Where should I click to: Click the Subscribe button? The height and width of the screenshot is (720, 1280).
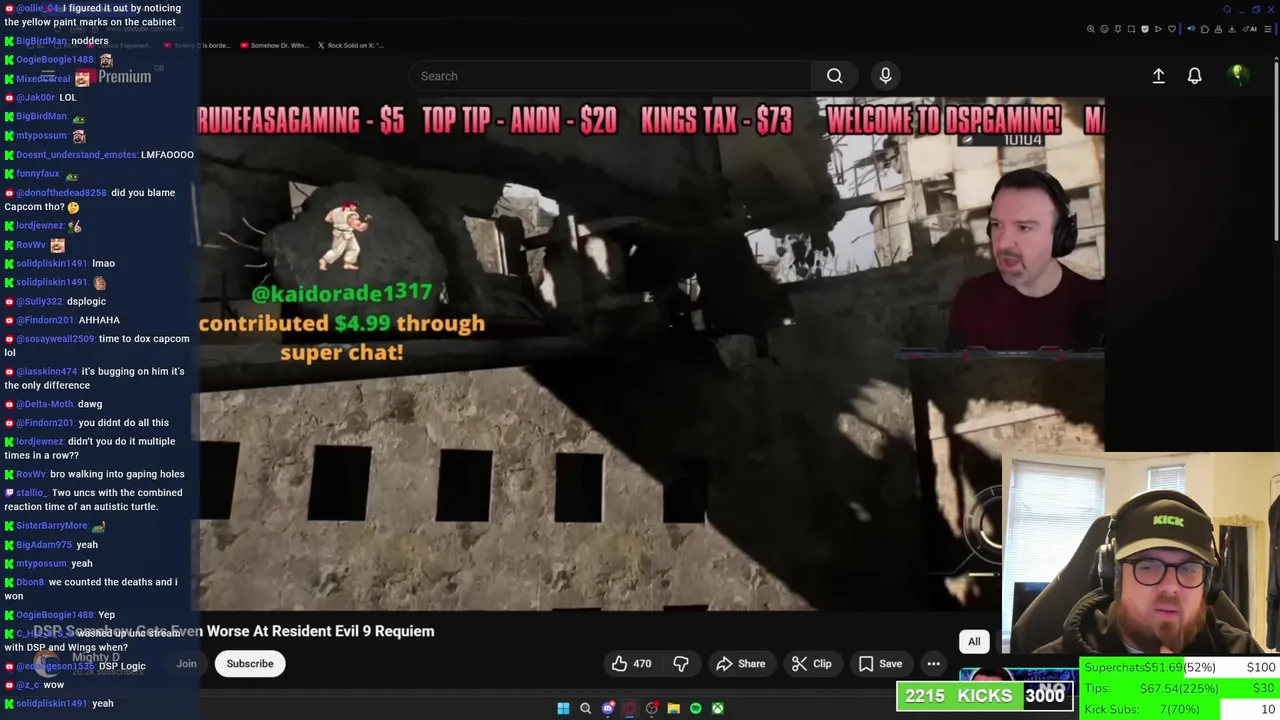pos(250,664)
